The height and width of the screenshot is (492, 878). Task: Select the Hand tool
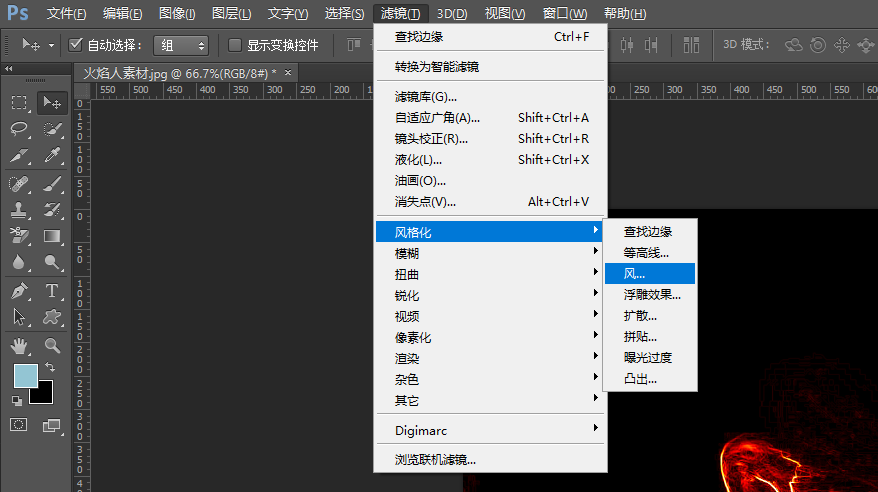pyautogui.click(x=19, y=346)
